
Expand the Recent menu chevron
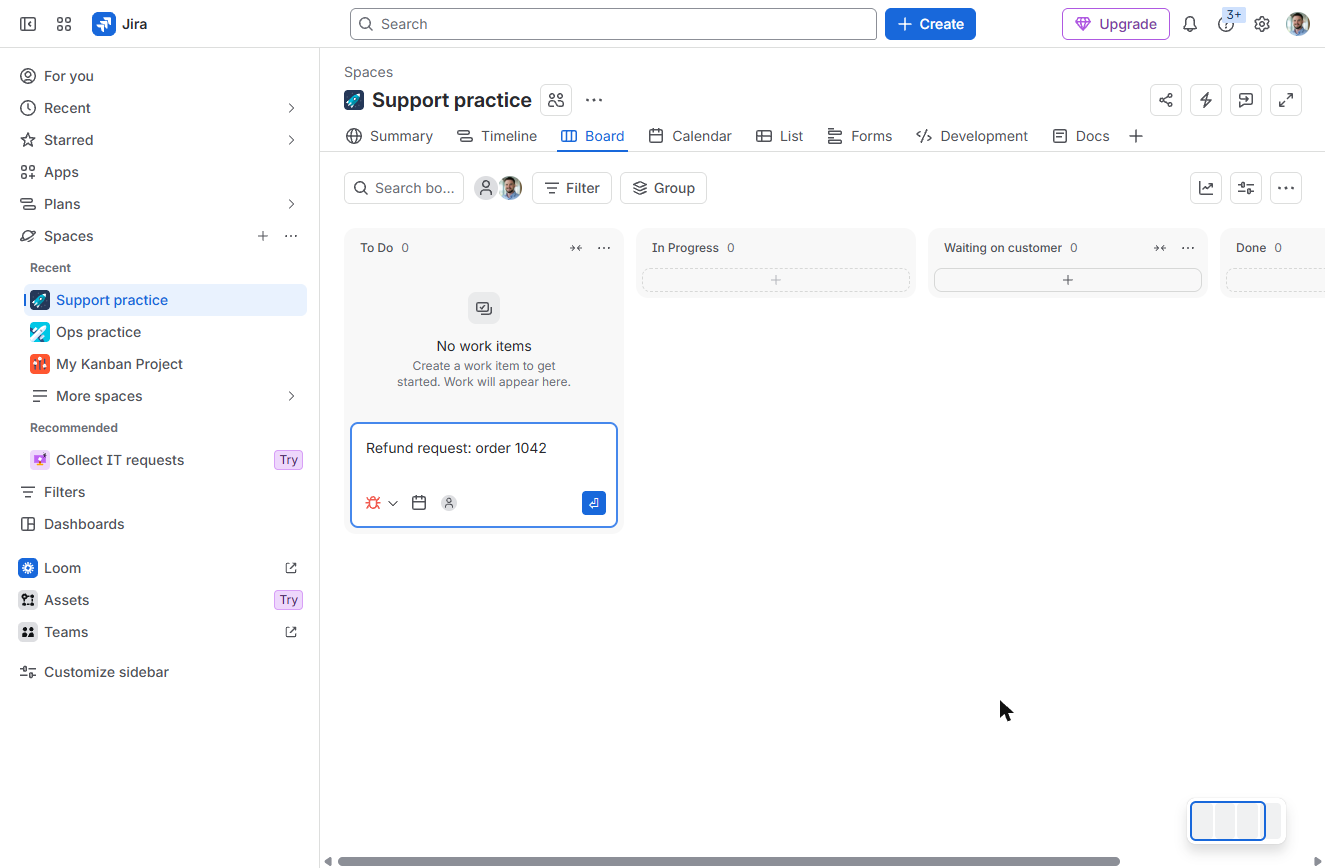[291, 108]
